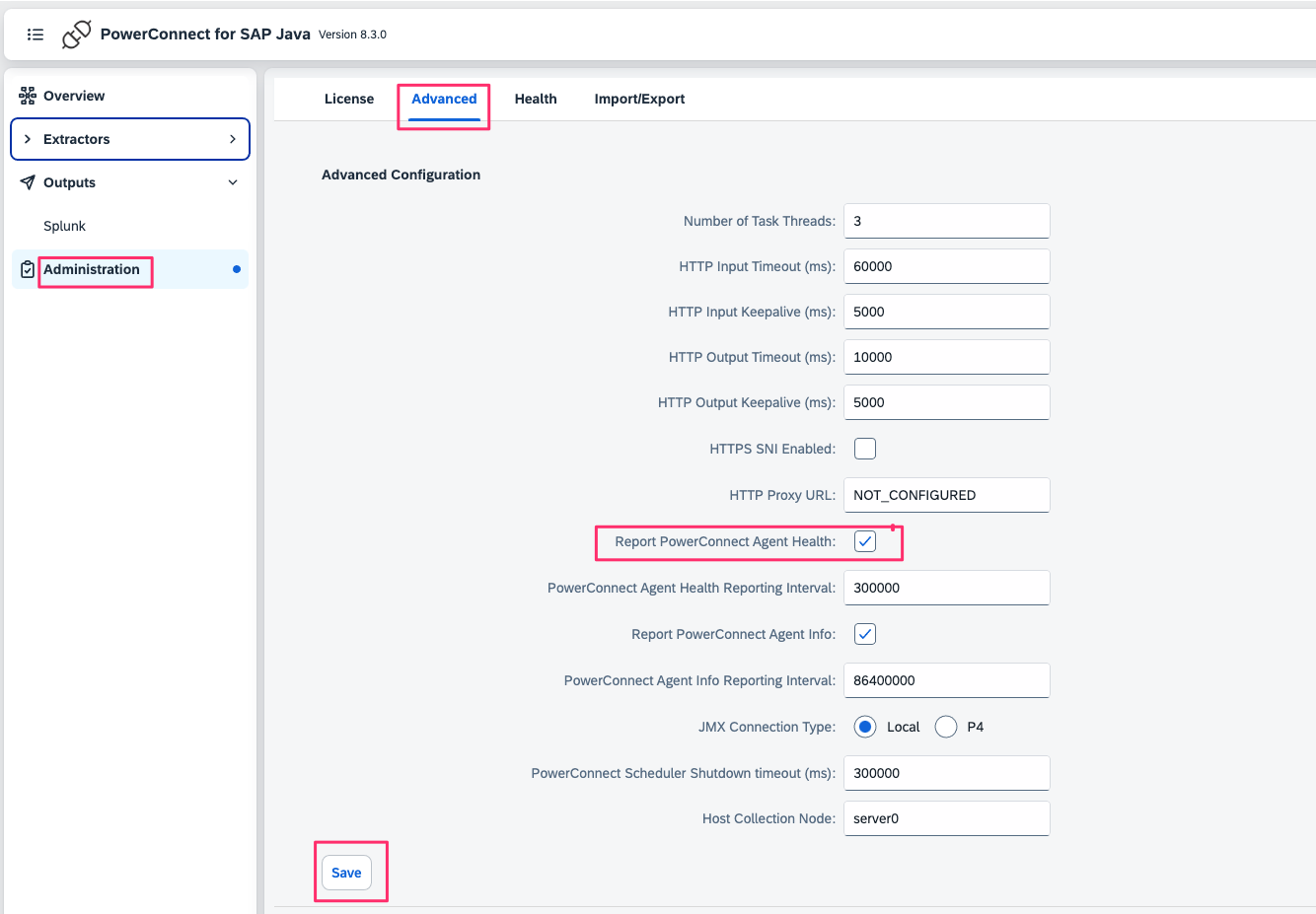
Task: Save the advanced configuration
Action: [x=346, y=873]
